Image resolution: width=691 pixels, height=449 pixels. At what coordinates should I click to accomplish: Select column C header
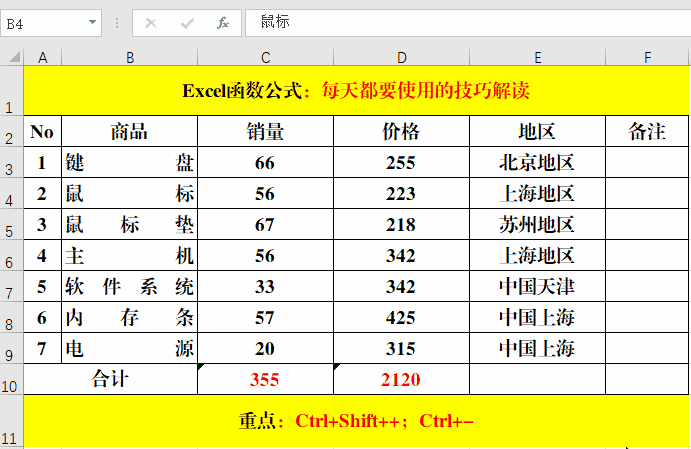[x=266, y=57]
